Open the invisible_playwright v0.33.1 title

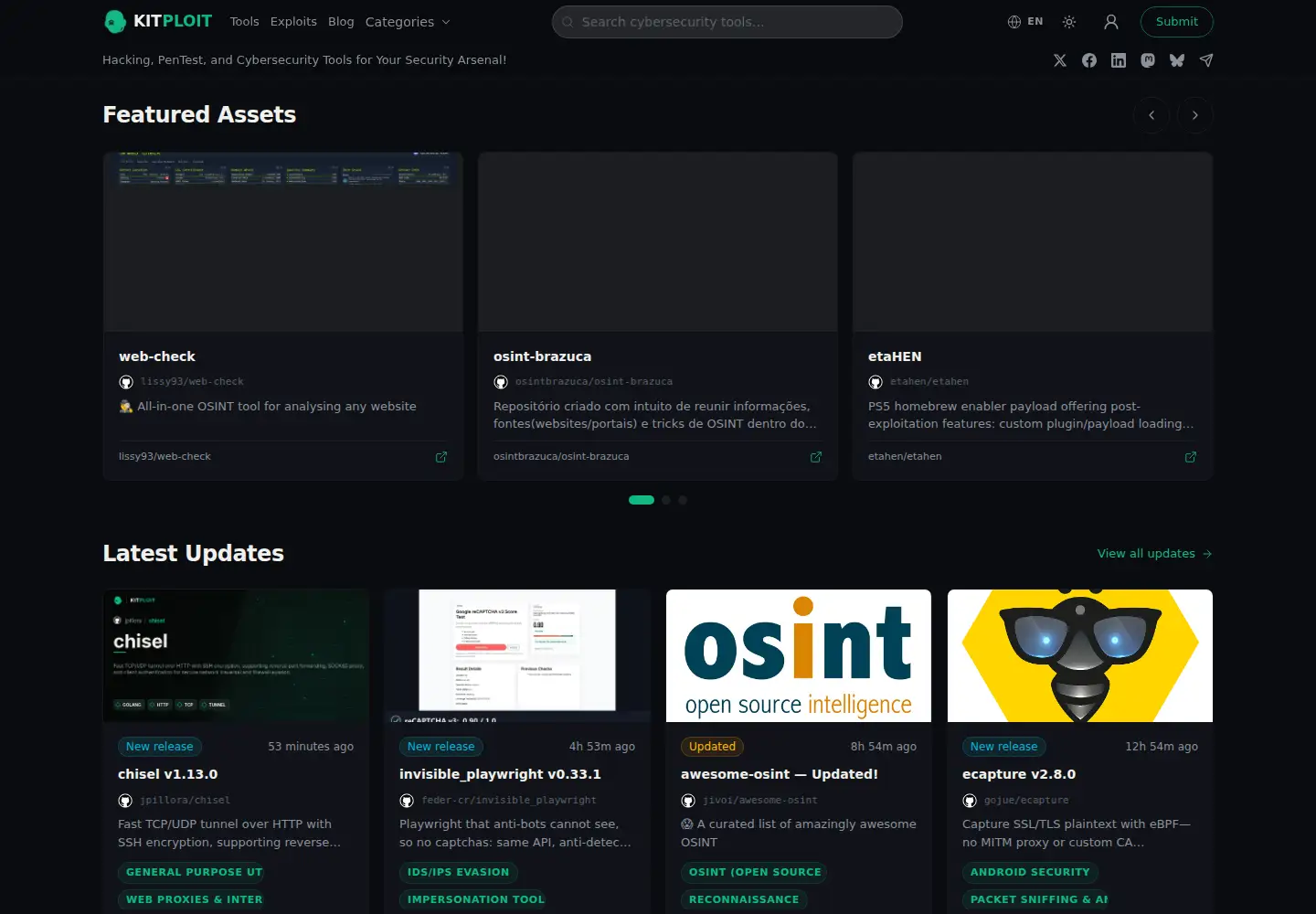(500, 774)
